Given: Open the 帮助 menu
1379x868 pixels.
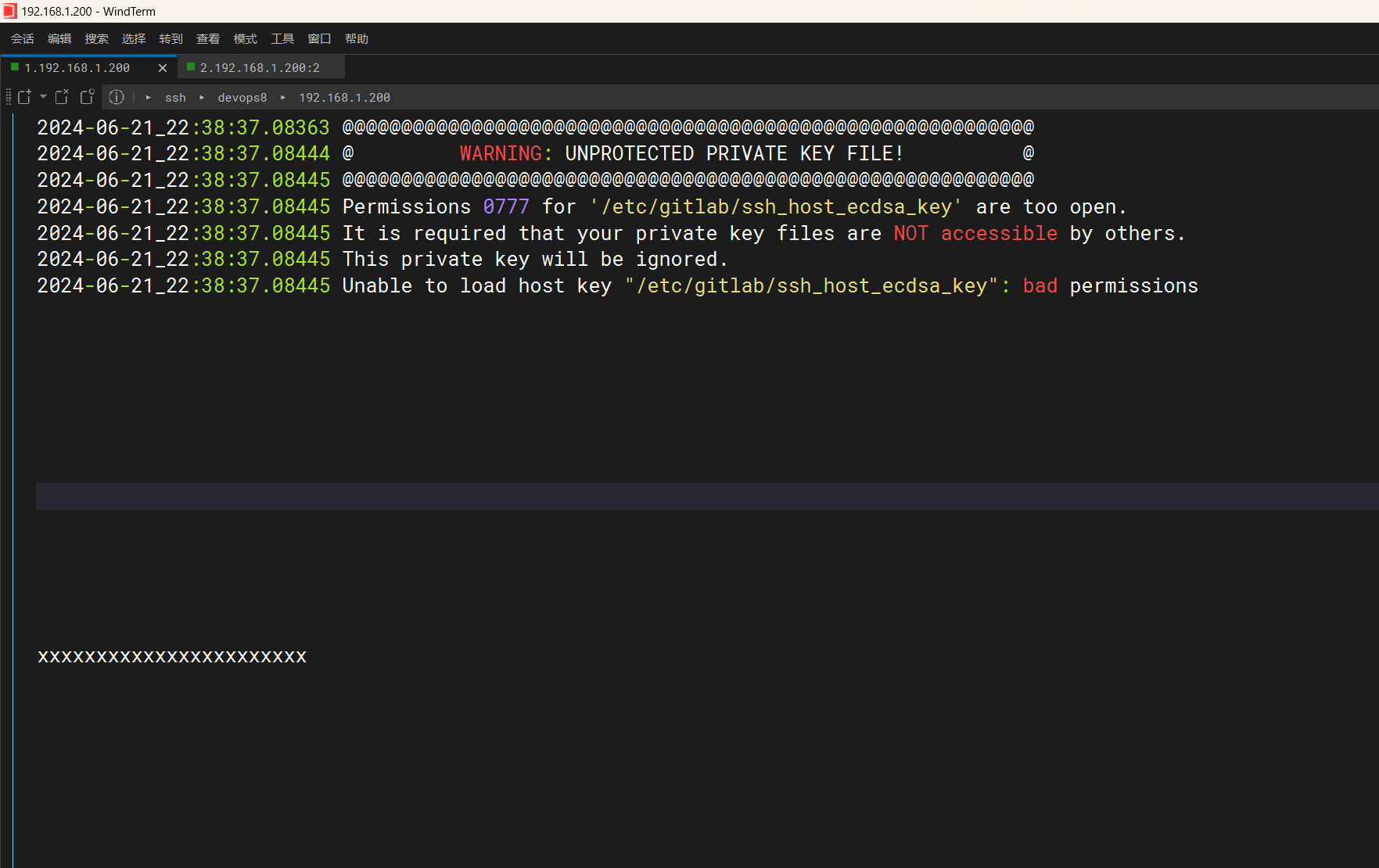Looking at the screenshot, I should pyautogui.click(x=357, y=39).
